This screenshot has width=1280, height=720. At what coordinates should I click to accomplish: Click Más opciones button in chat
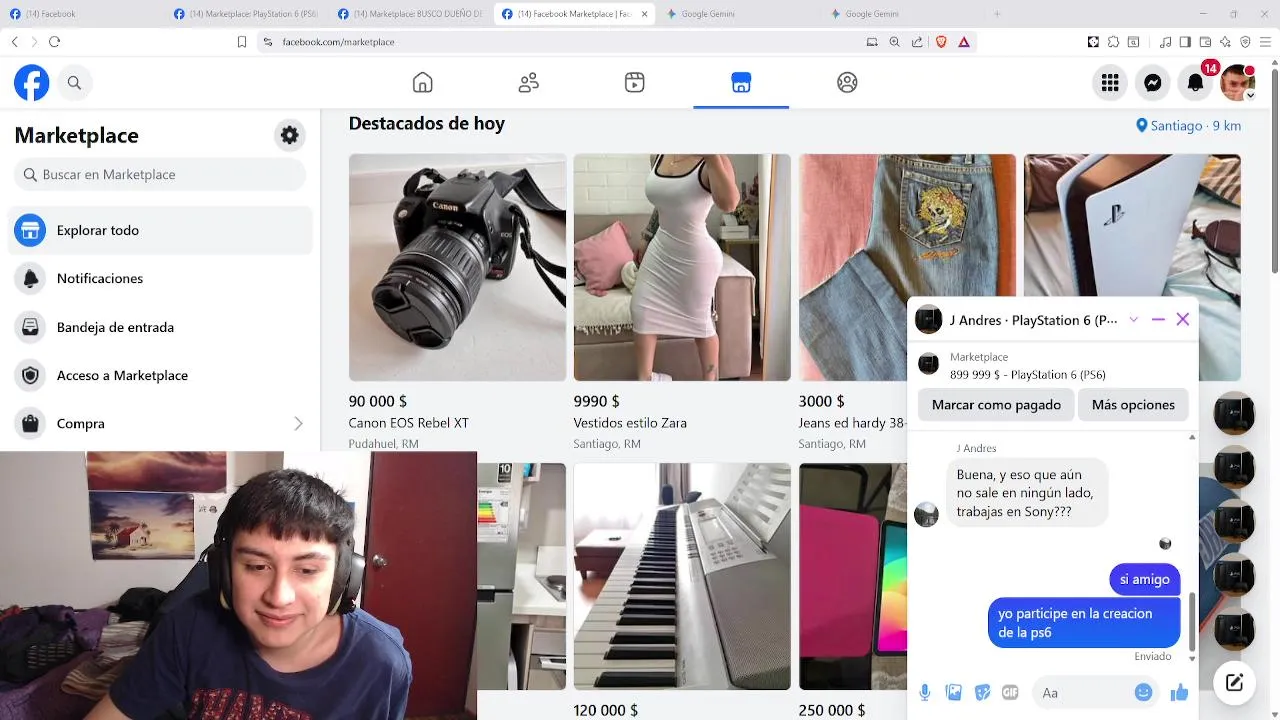[x=1133, y=405]
